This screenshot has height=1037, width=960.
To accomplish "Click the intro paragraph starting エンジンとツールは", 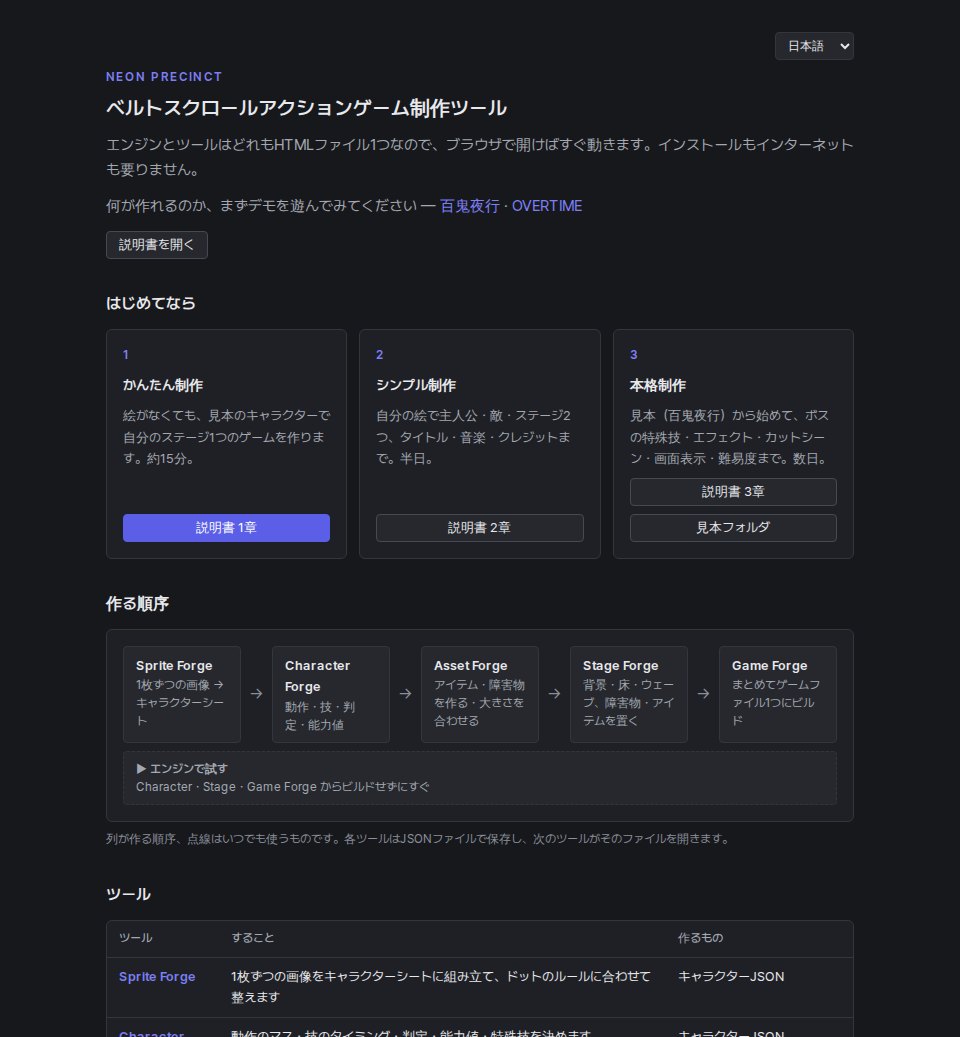I will [x=479, y=157].
